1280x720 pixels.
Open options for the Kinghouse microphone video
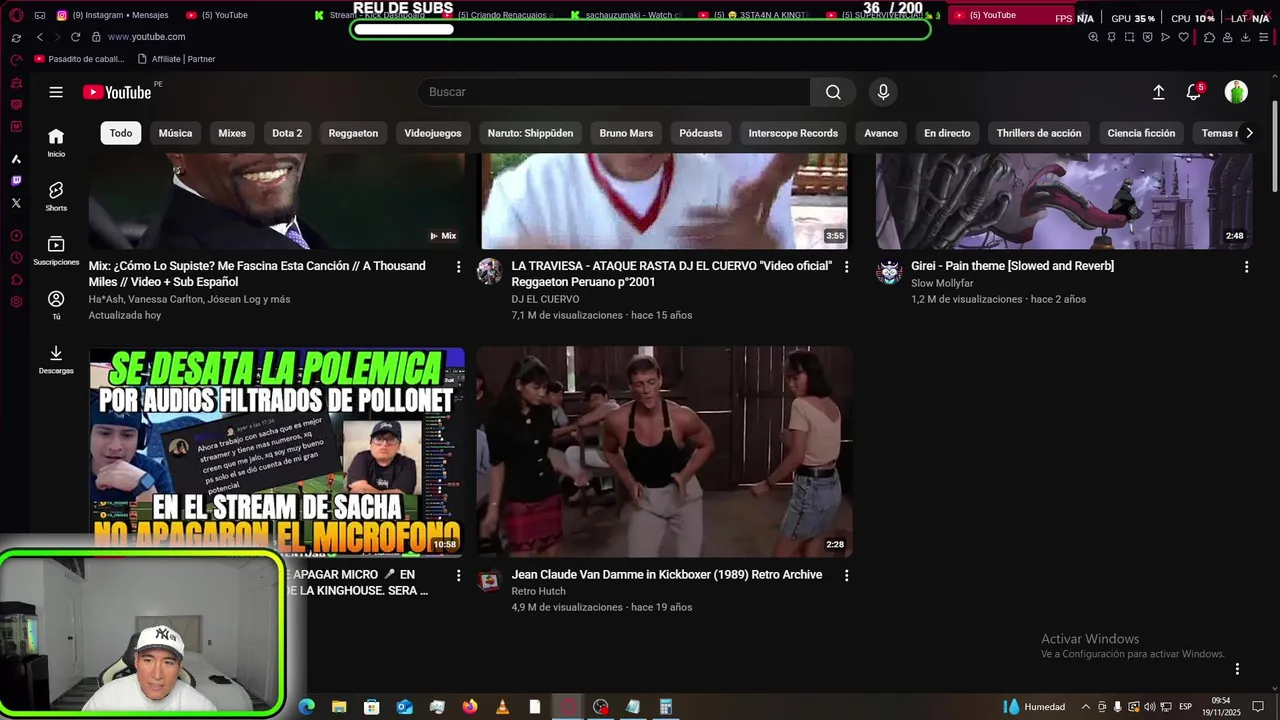pos(458,576)
